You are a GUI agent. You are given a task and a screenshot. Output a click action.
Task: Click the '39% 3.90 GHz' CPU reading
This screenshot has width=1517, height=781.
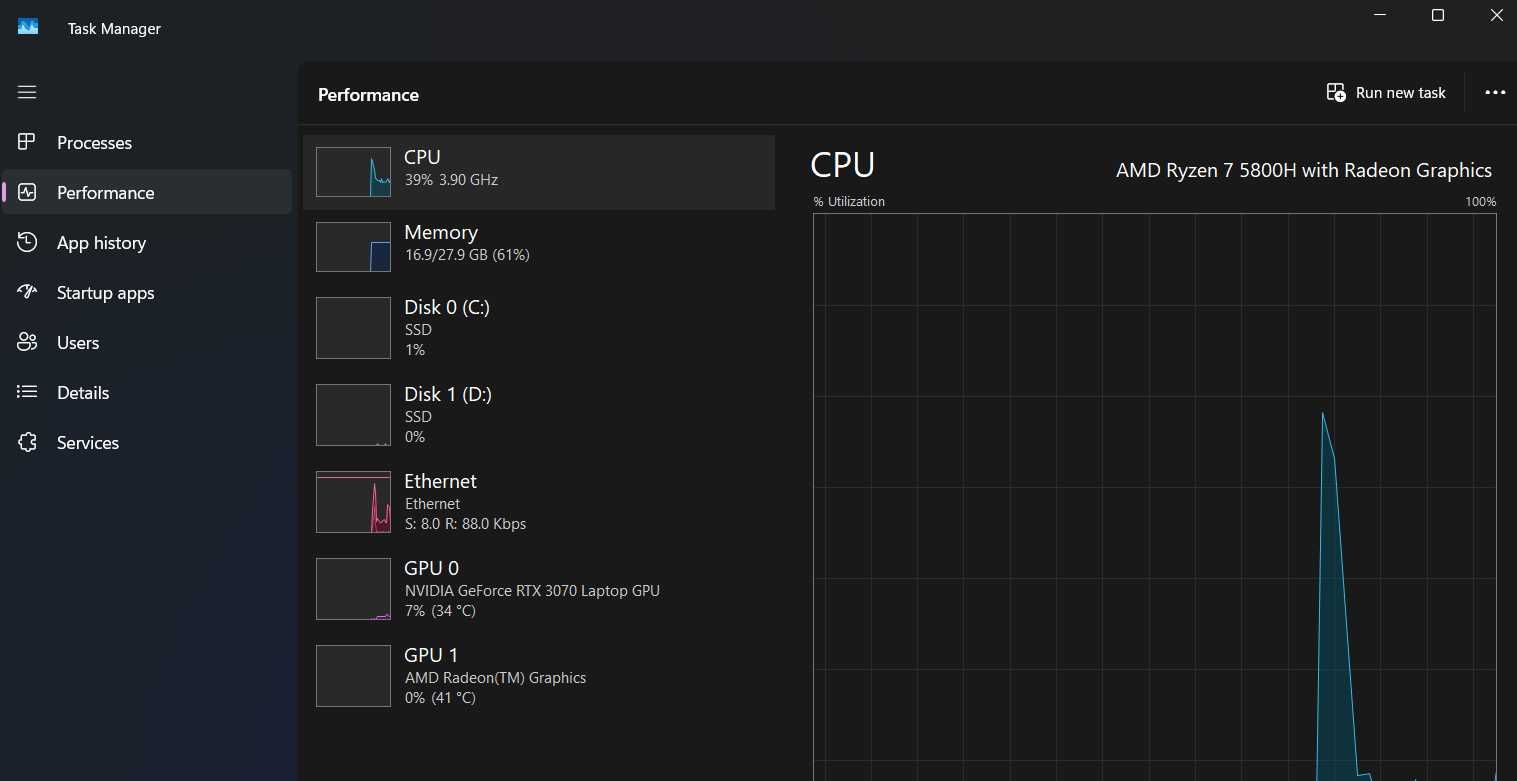(451, 180)
